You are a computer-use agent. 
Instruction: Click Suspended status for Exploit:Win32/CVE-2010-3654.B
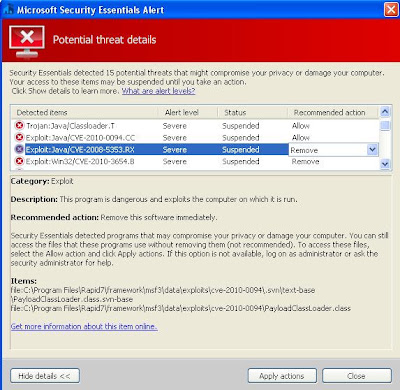(241, 161)
